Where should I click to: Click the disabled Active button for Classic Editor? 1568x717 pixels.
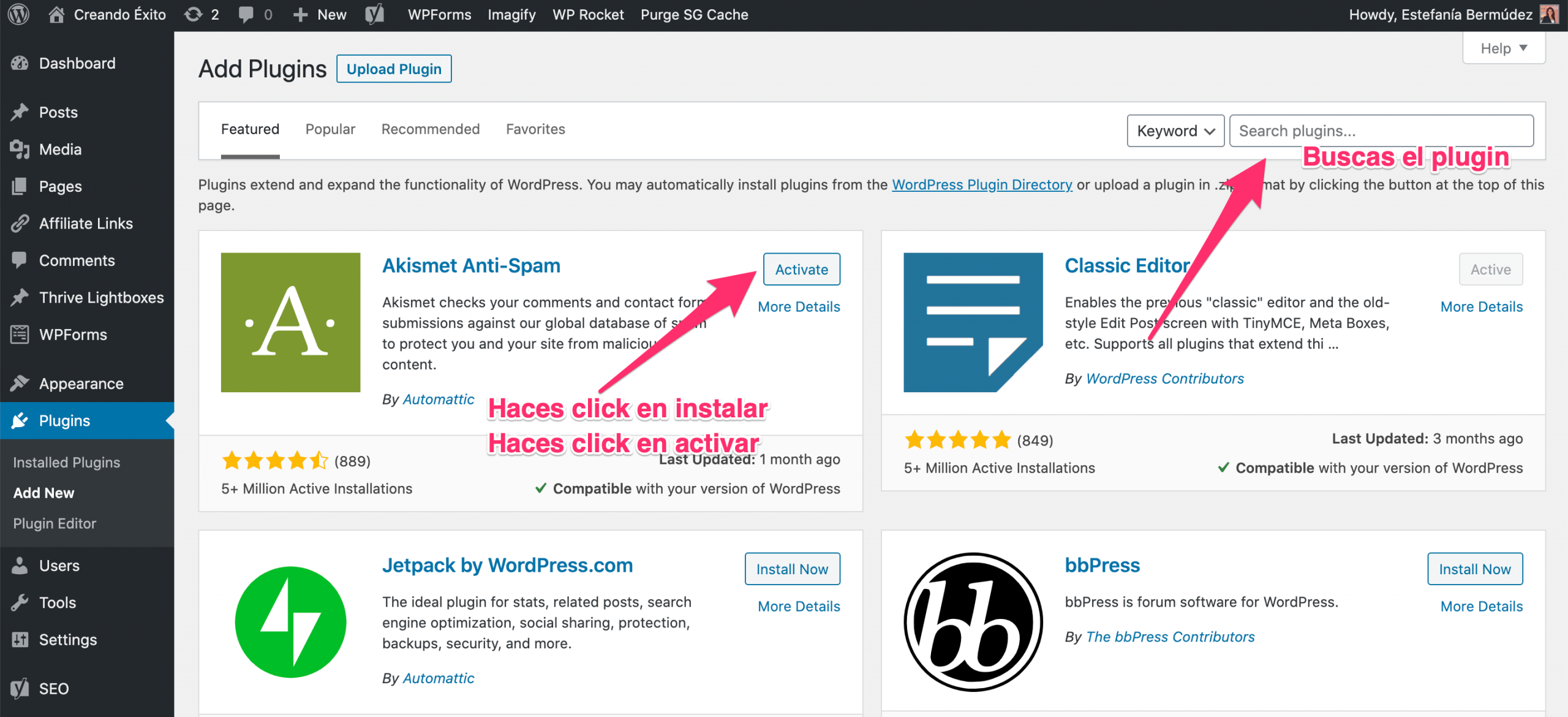click(1491, 269)
